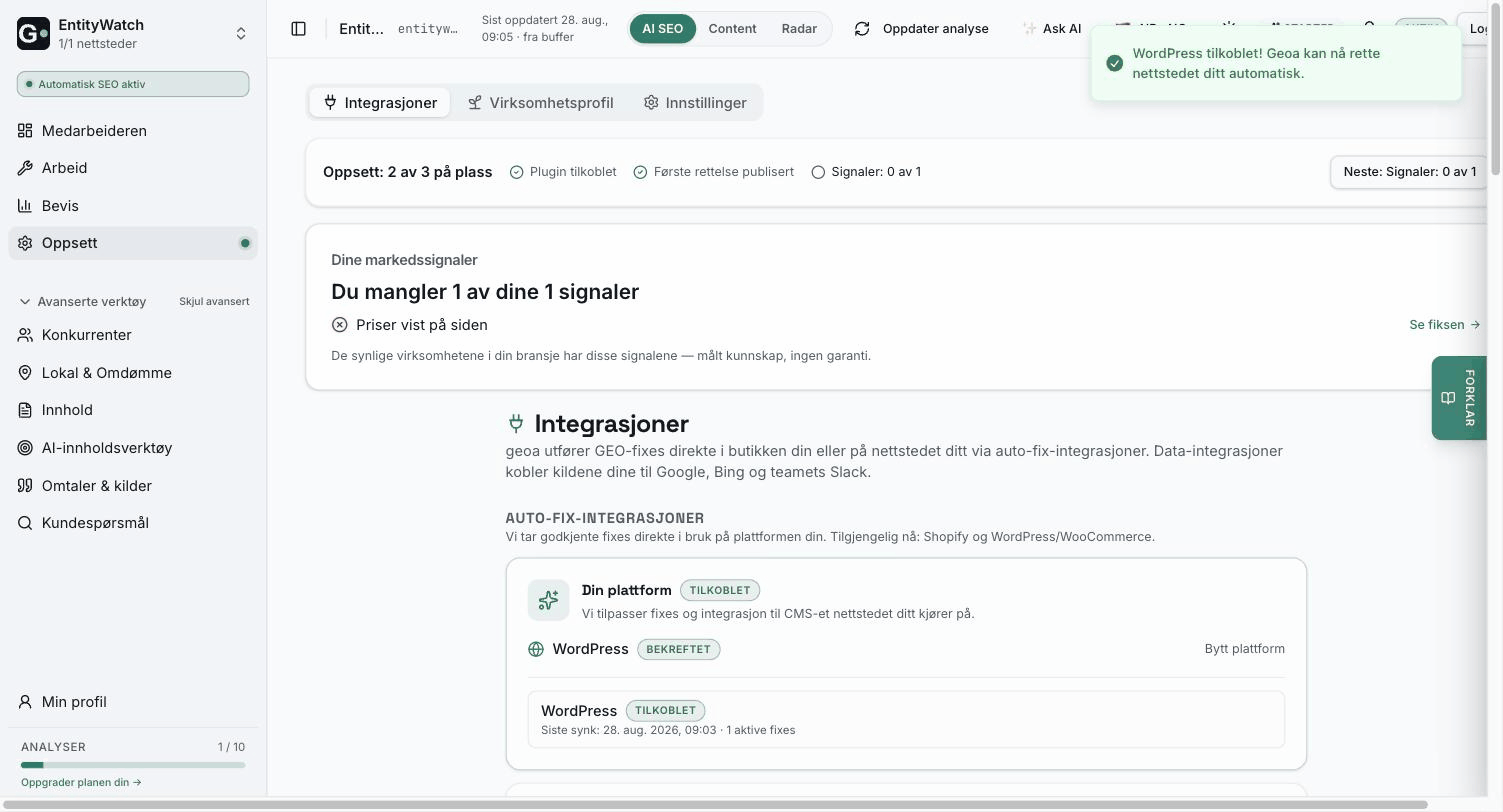Click the X icon beside Priser vist på siden
This screenshot has width=1503, height=812.
tap(340, 325)
